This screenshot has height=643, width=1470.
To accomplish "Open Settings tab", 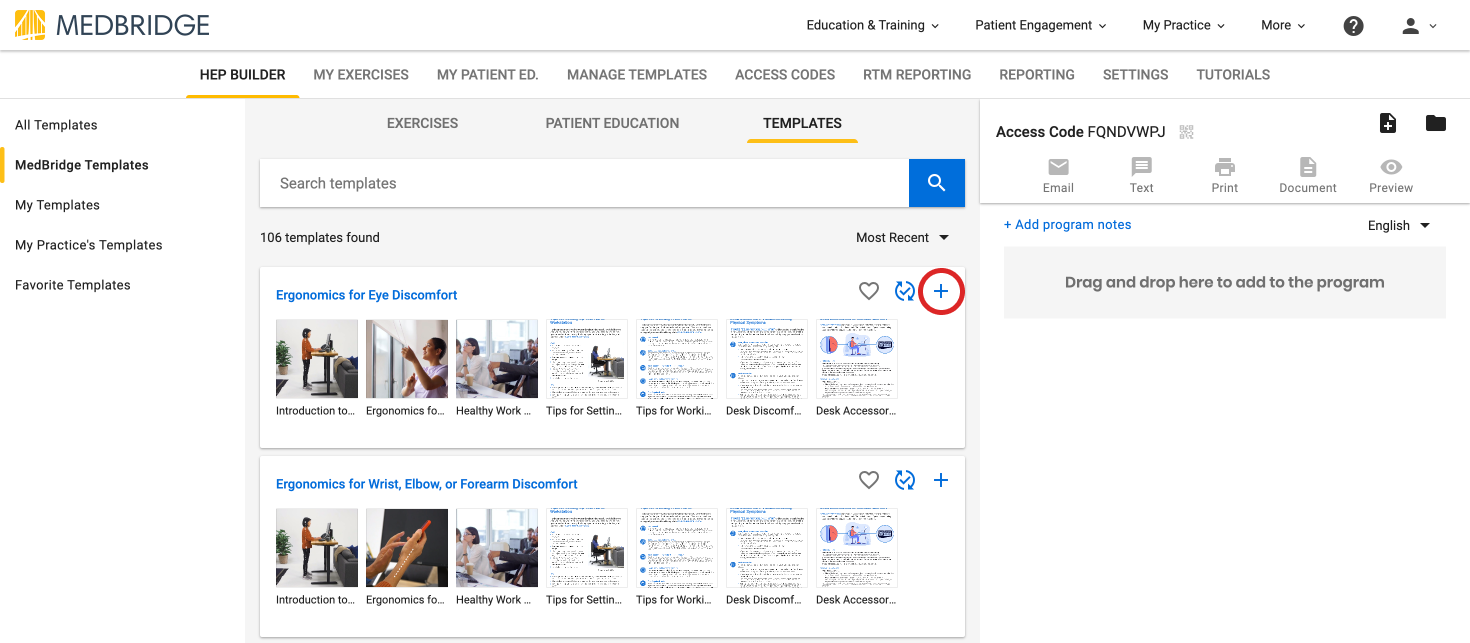I will 1136,75.
